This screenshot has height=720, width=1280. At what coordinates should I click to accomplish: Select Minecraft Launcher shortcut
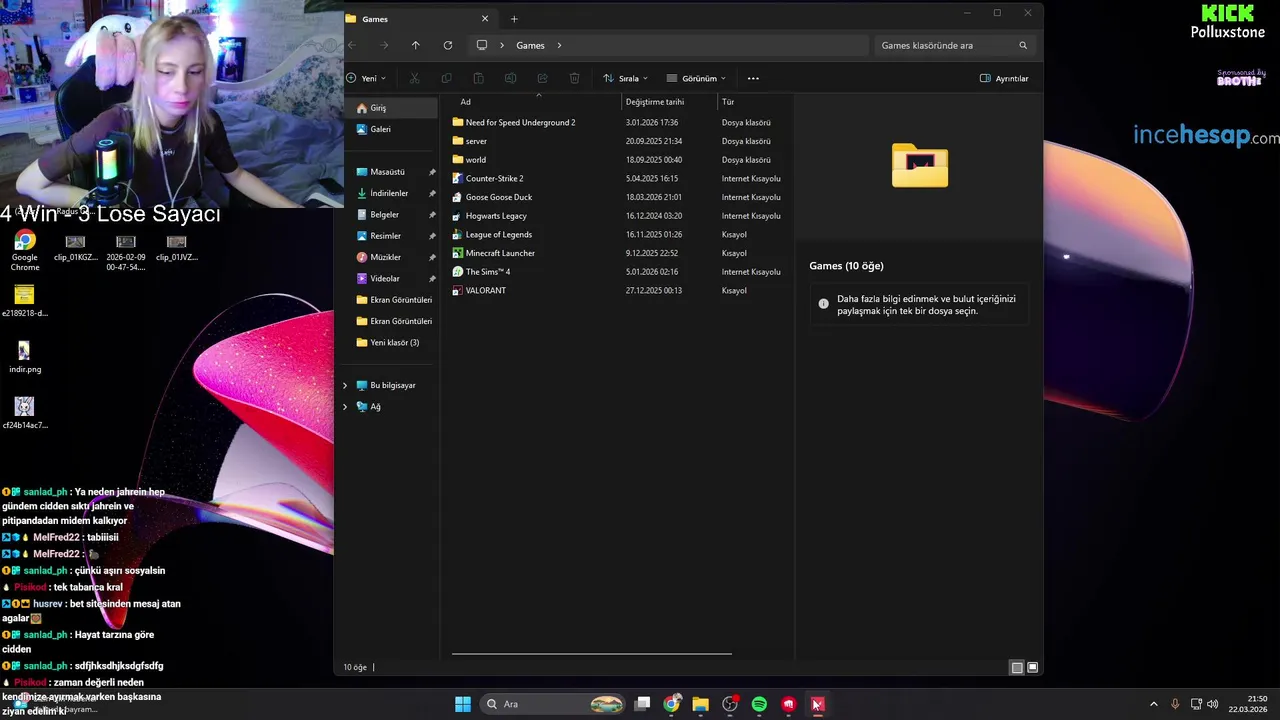tap(618, 253)
